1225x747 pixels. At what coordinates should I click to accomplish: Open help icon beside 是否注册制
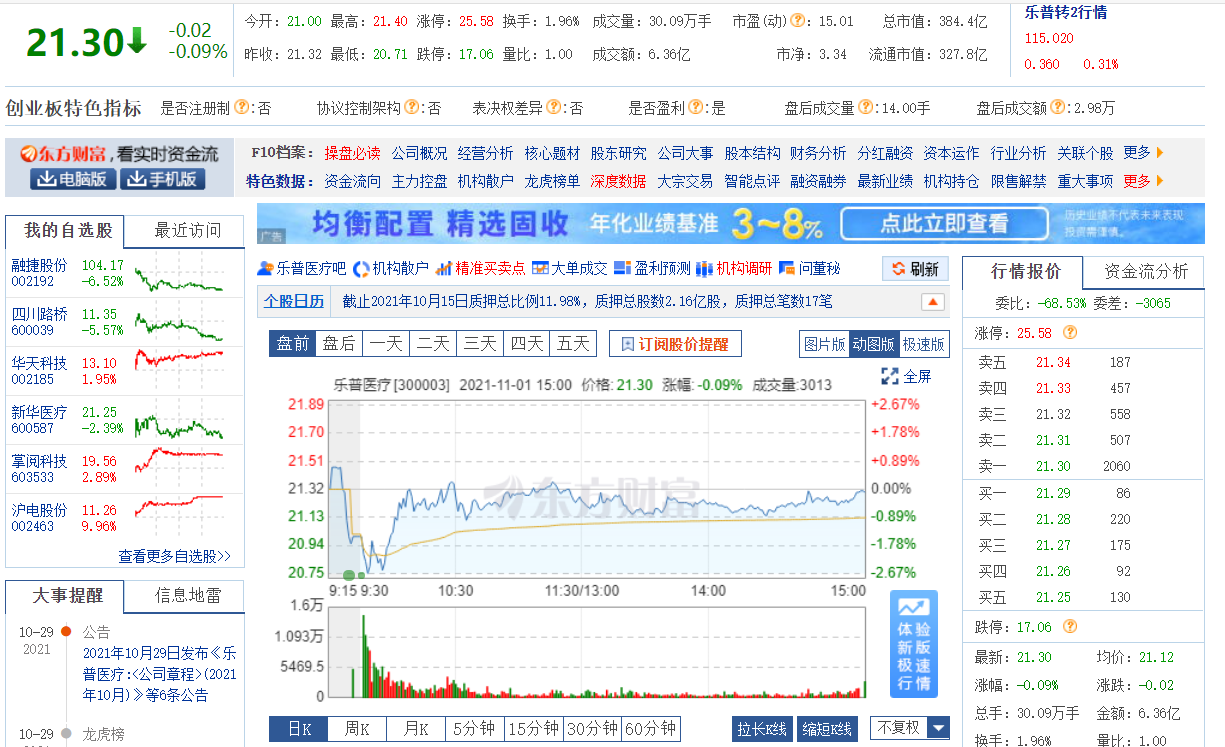[241, 107]
